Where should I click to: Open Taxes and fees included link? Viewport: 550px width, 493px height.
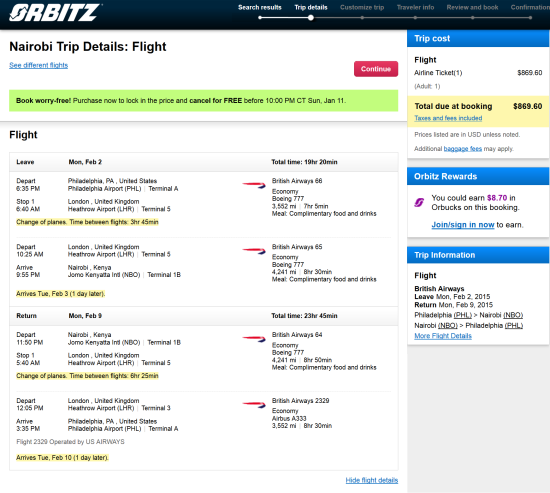tap(448, 118)
